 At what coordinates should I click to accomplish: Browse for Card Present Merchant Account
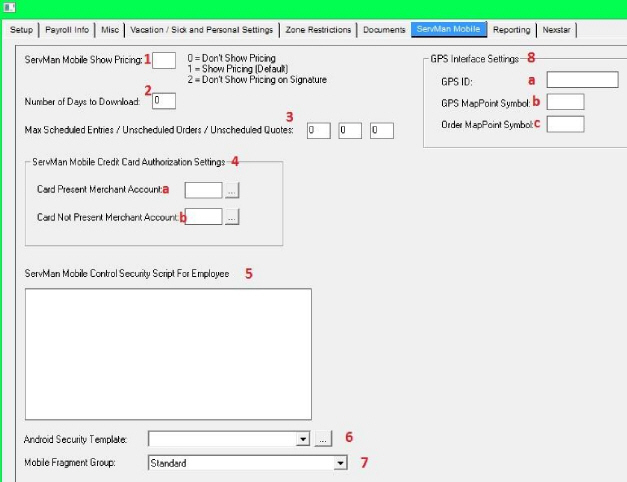[232, 190]
